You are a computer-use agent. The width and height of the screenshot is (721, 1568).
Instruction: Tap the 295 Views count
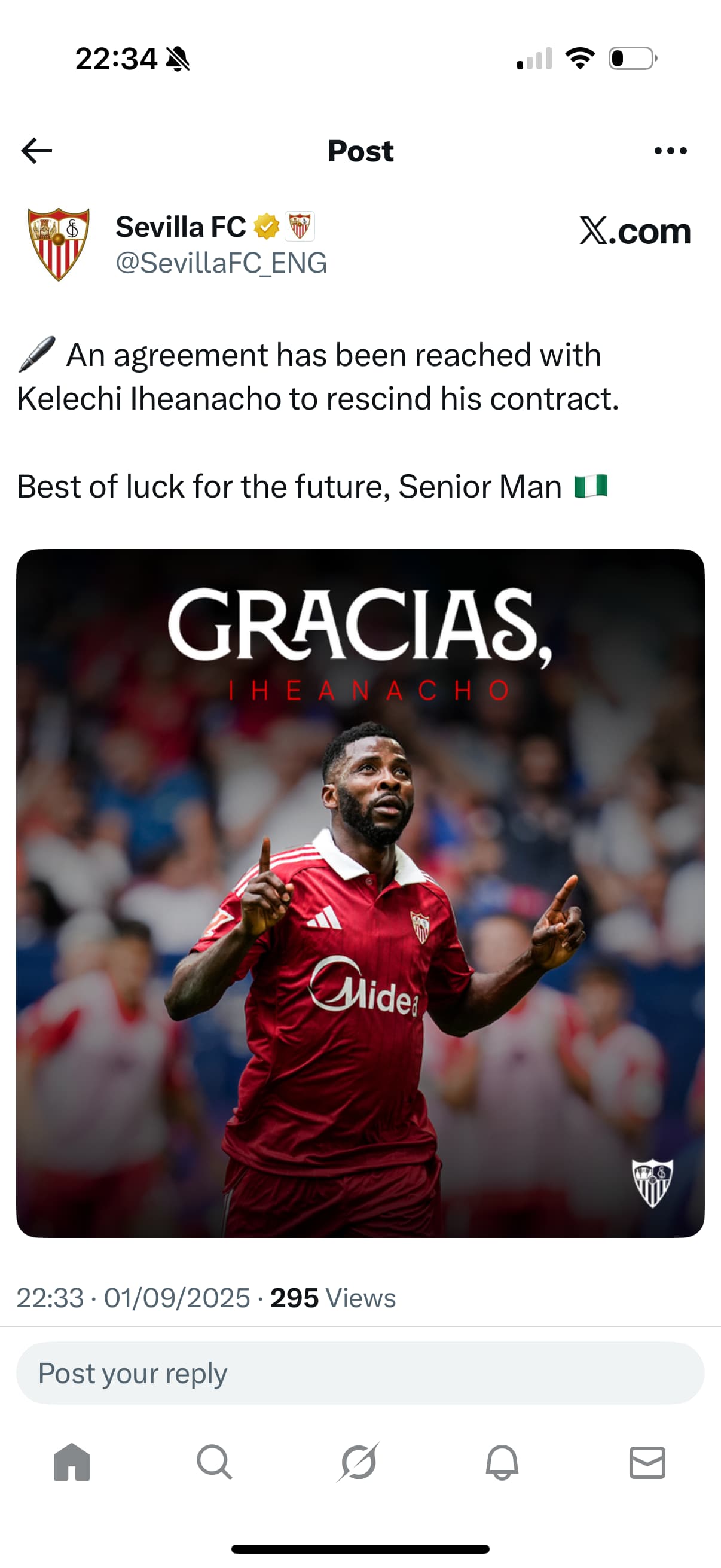(x=333, y=1297)
